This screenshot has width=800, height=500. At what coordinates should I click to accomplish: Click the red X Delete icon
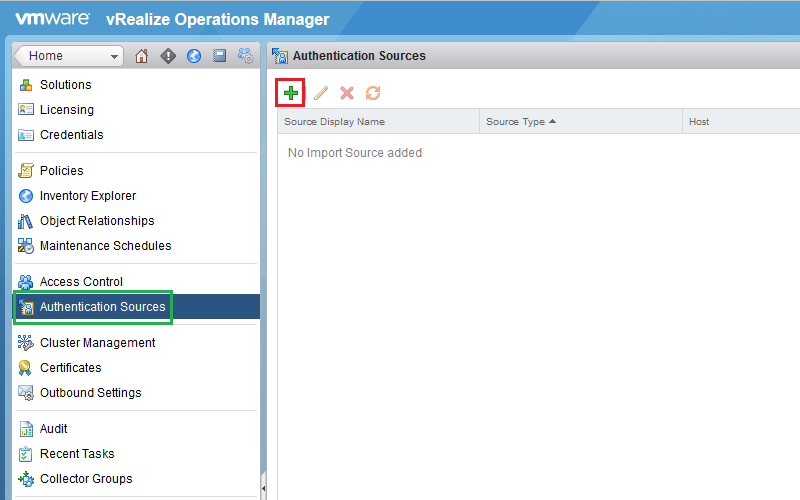(347, 93)
